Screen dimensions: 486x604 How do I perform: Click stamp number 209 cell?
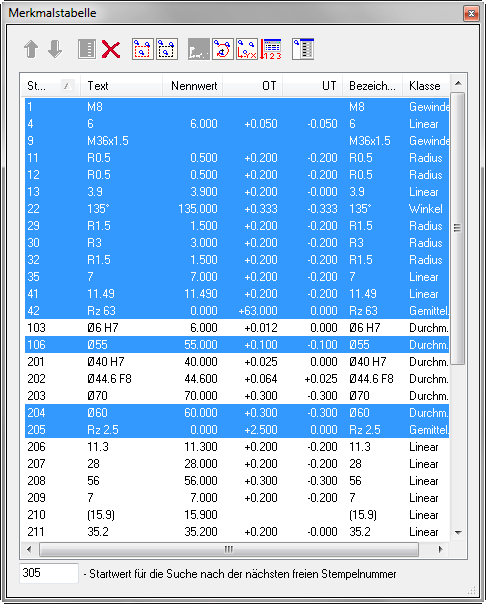click(x=37, y=497)
